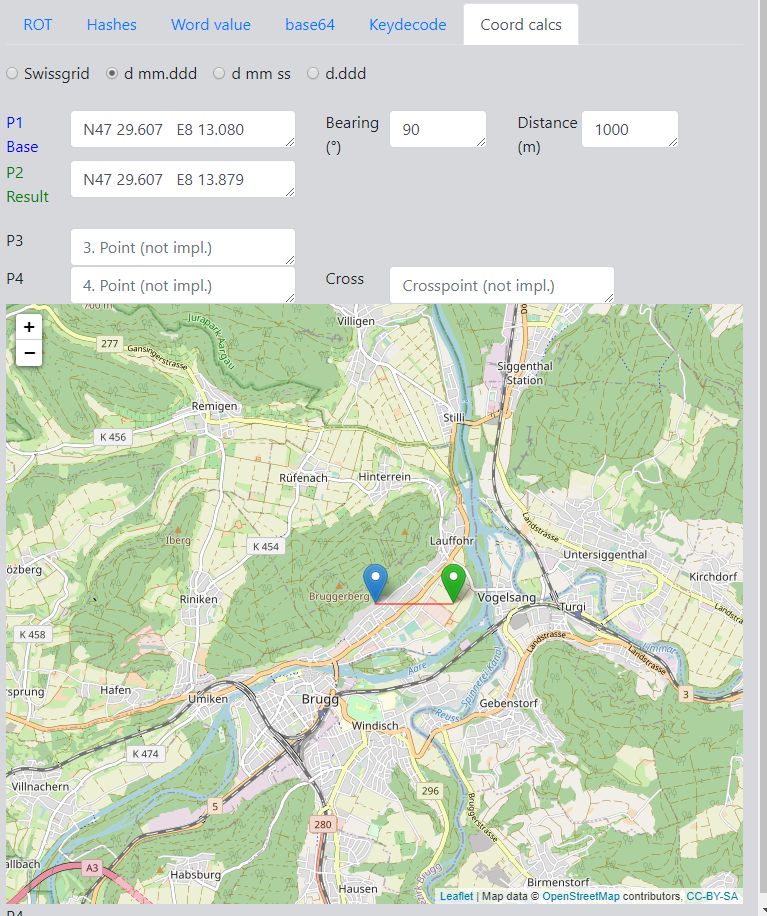The image size is (767, 916).
Task: Click the P2 Result label
Action: tap(27, 185)
